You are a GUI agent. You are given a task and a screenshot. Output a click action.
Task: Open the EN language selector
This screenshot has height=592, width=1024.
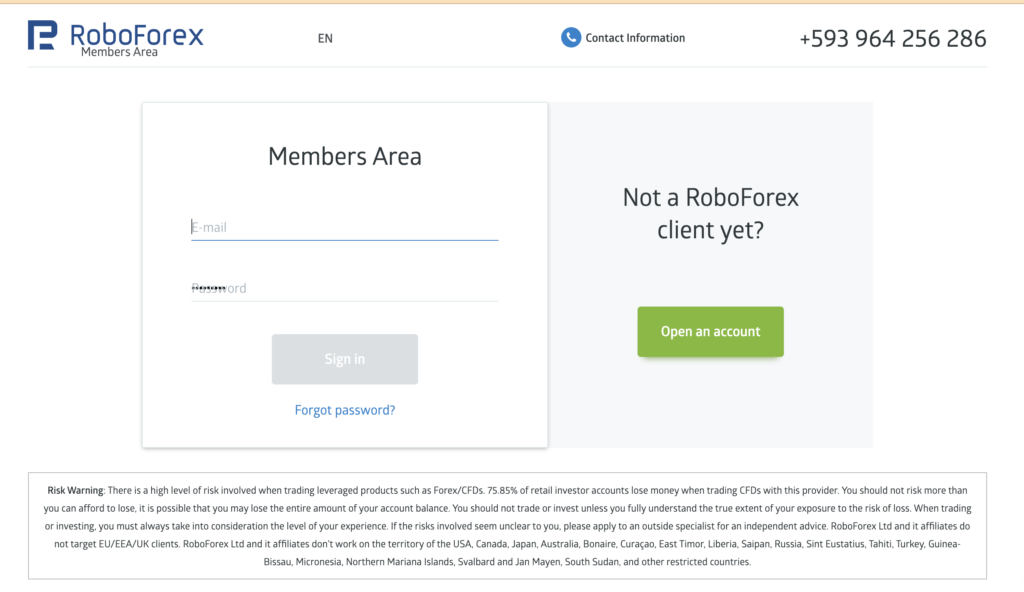pos(325,39)
